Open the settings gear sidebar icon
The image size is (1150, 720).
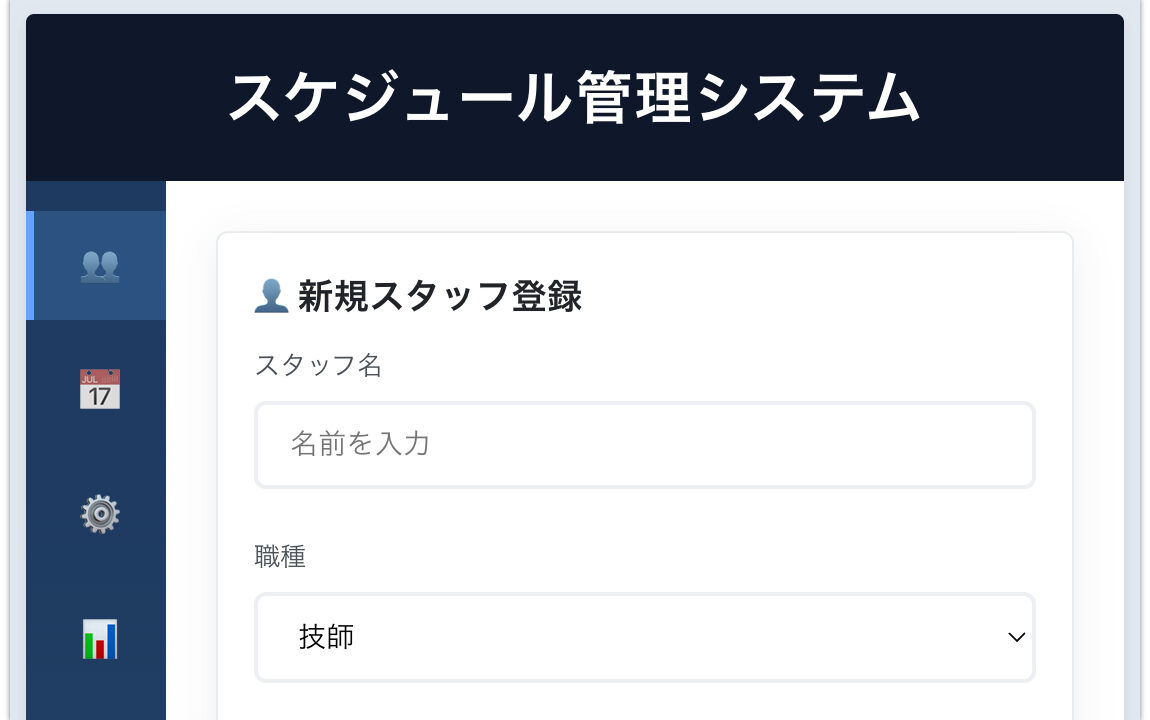(100, 514)
